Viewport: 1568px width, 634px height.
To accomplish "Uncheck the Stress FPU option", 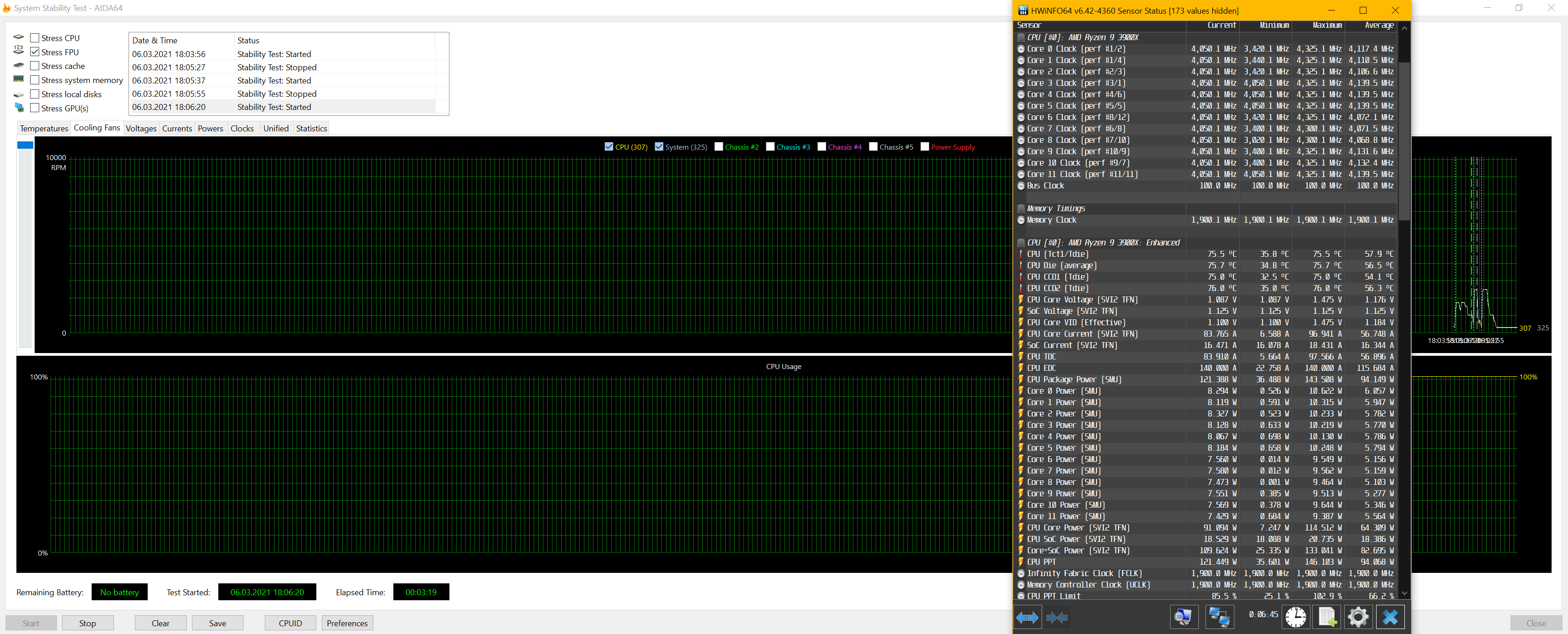I will [35, 52].
